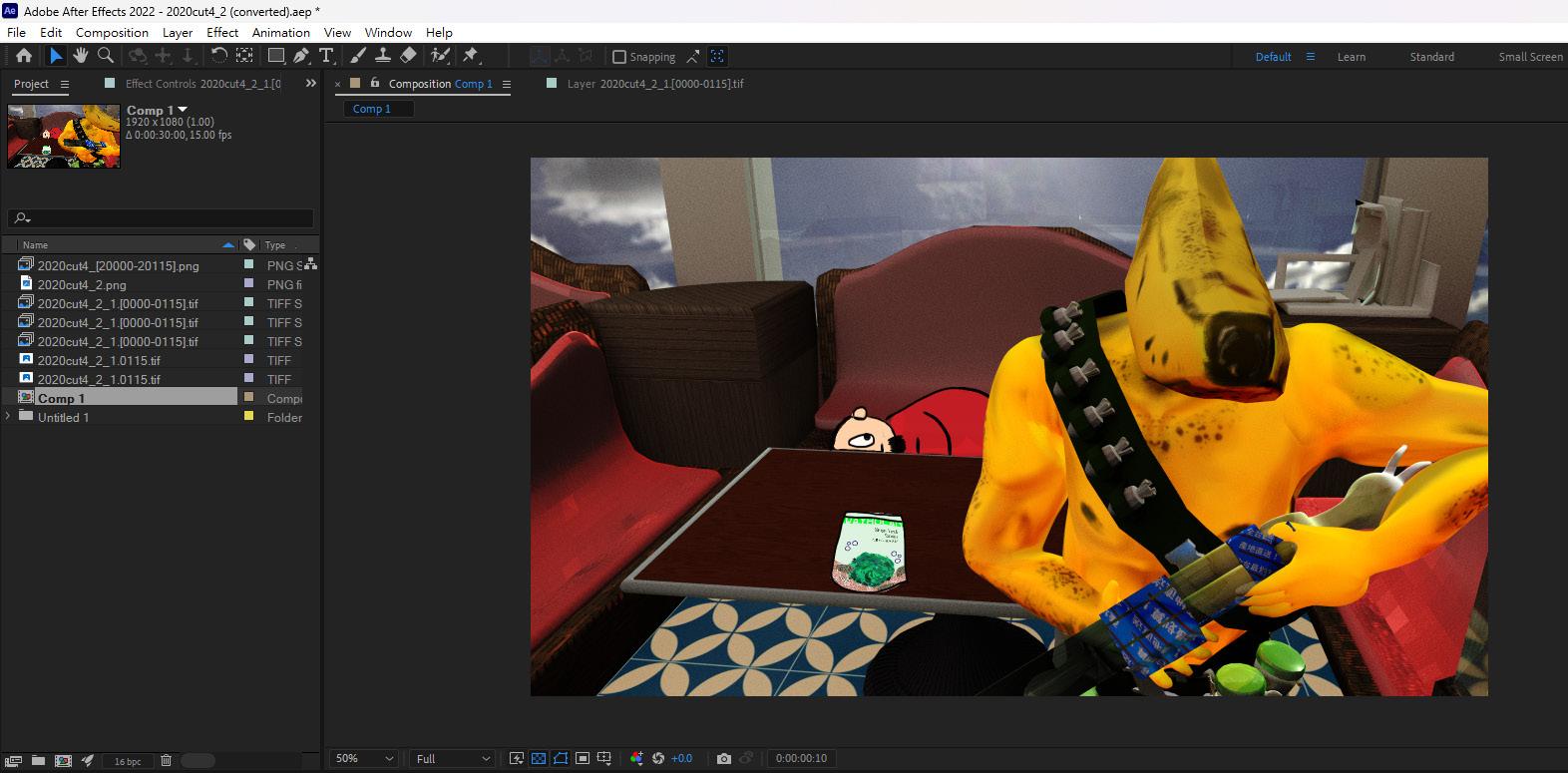Viewport: 1568px width, 773px height.
Task: Click the 0:00:00:10 preview time
Action: point(802,758)
